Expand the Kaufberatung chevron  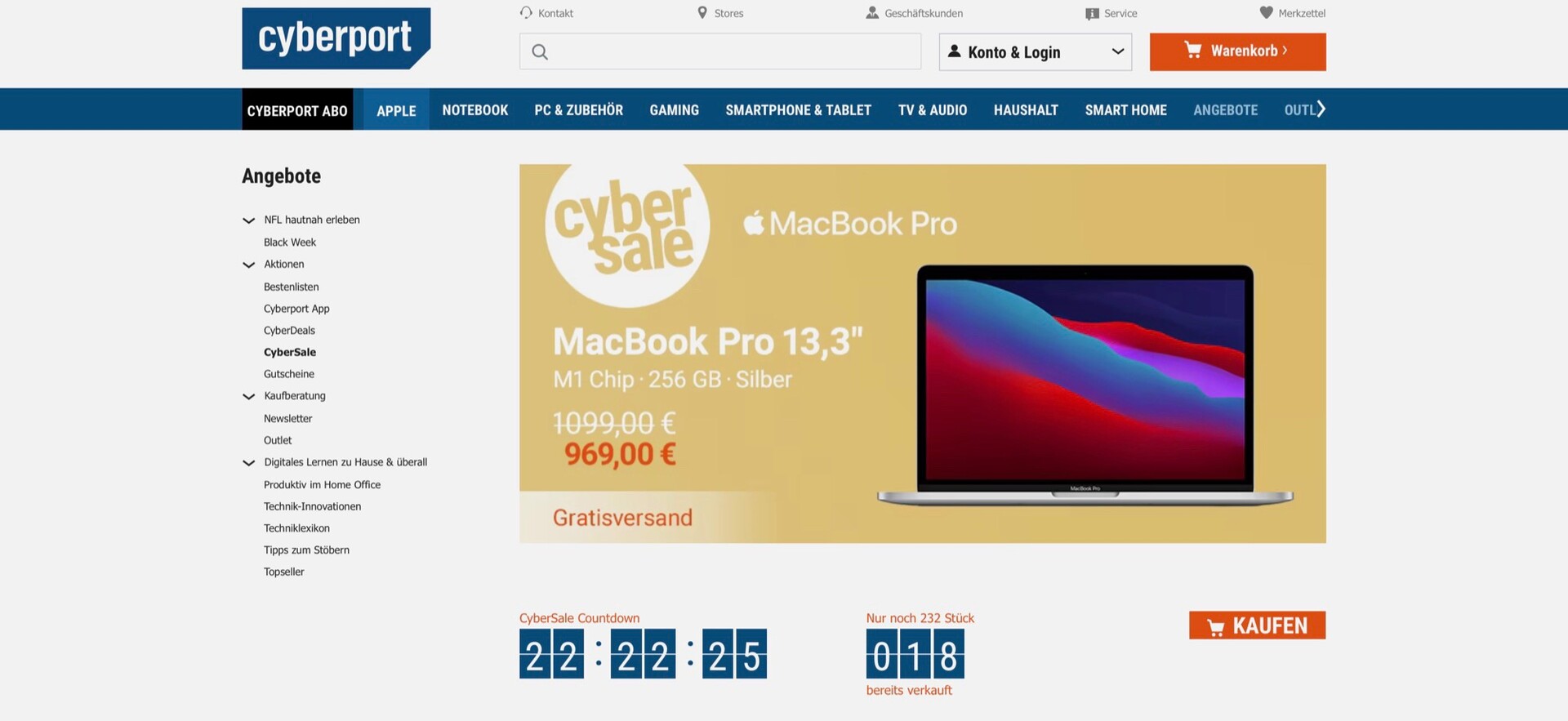click(249, 396)
